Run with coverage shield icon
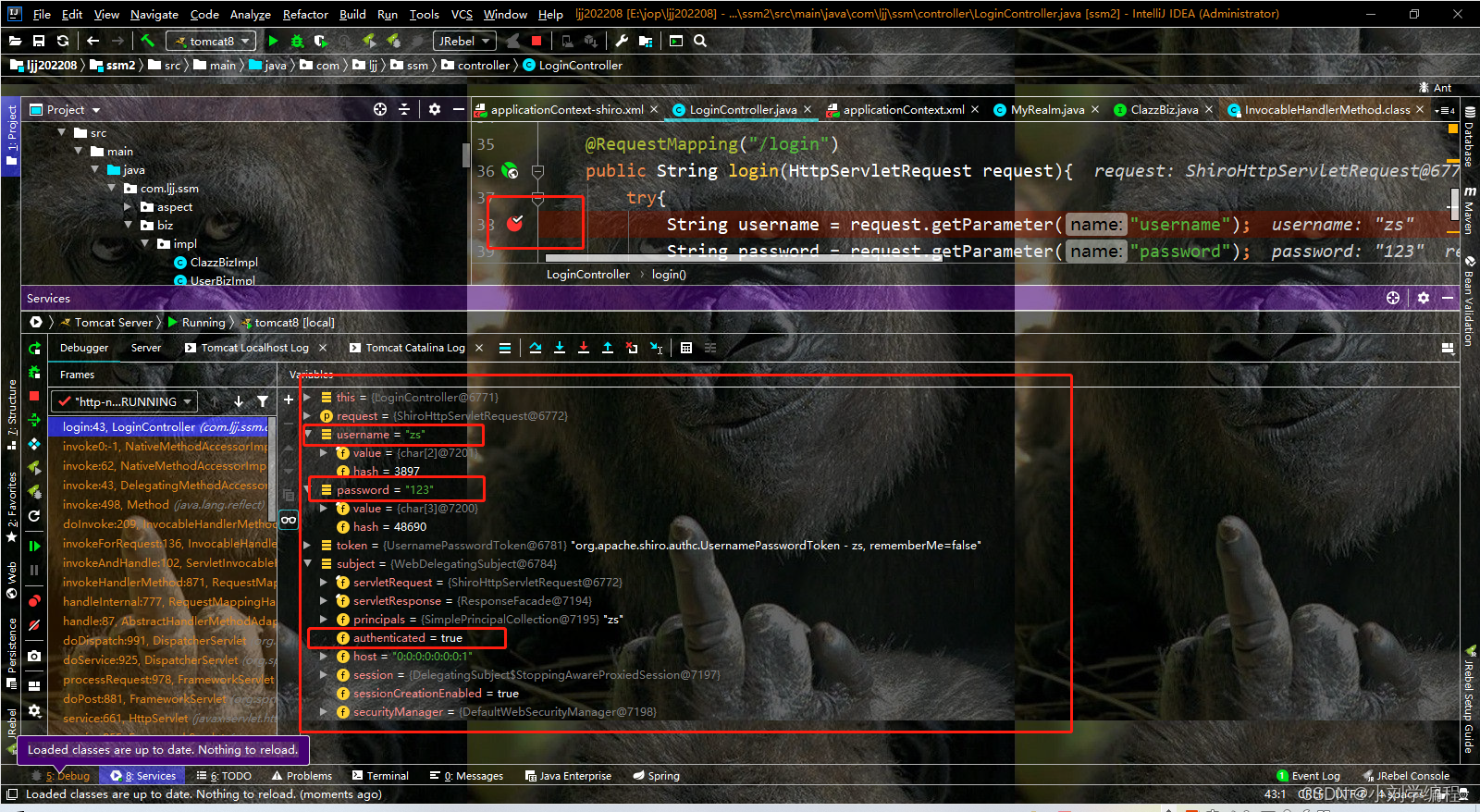 [x=321, y=41]
